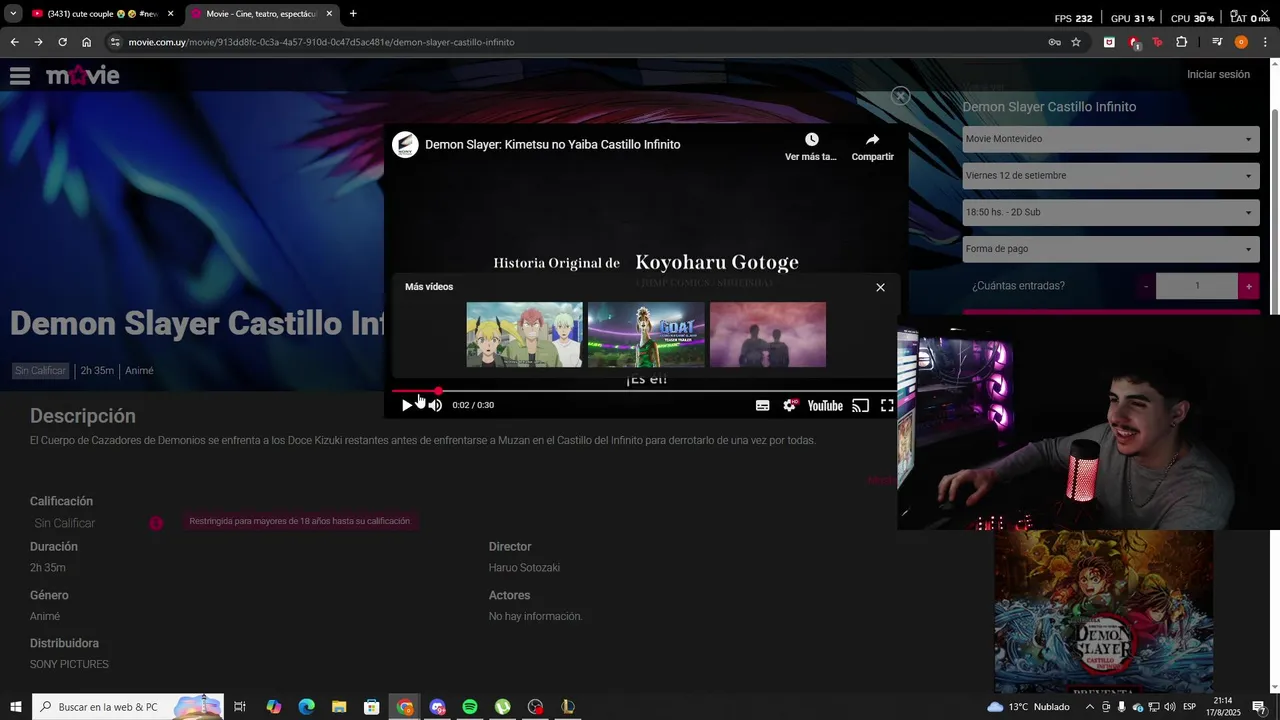The width and height of the screenshot is (1280, 720).
Task: Mute the trailer with the volume icon
Action: point(435,405)
